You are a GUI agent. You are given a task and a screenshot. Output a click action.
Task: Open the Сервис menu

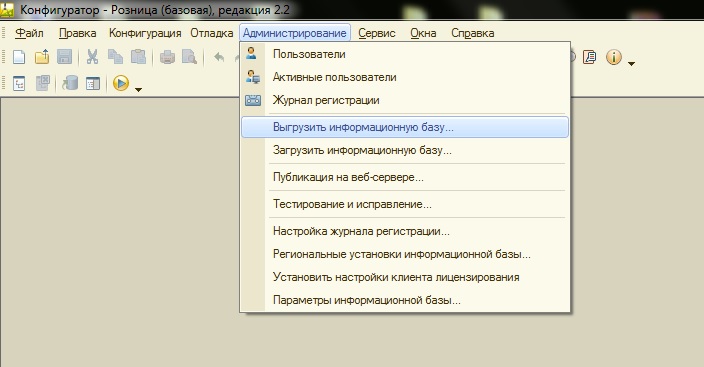[377, 33]
